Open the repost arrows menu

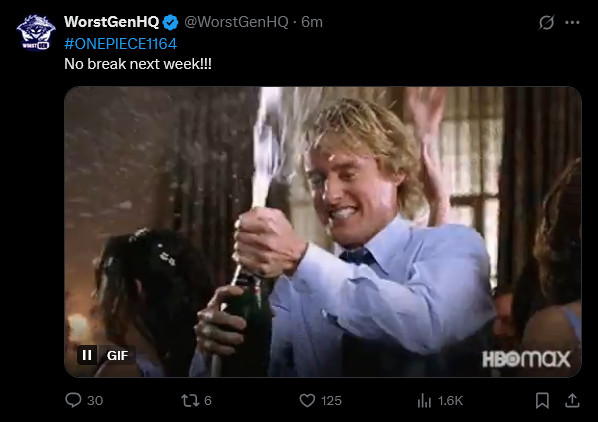tap(190, 401)
